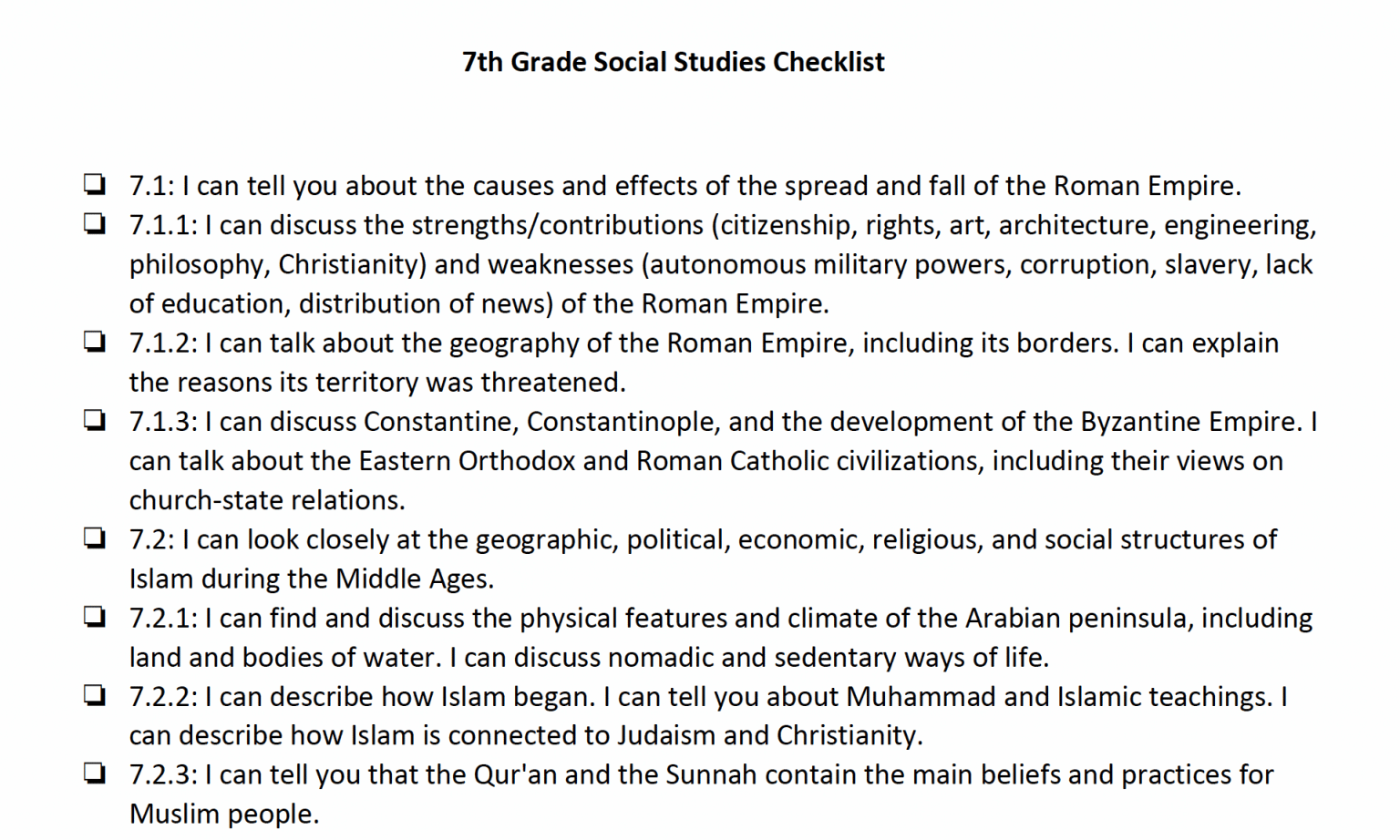Mark the 7.2.3 Qur'an and Sunnah checkbox
Screen dimensions: 1400x840
pos(94,773)
